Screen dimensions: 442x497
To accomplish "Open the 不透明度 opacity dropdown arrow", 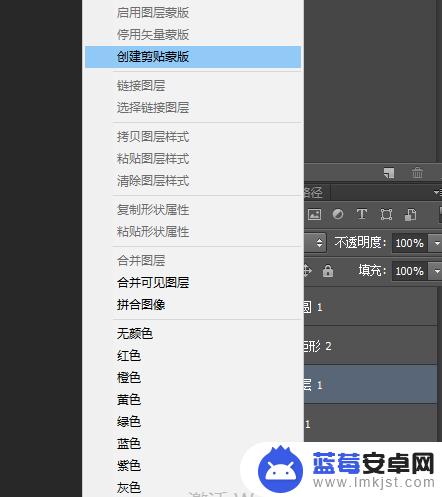I will (437, 243).
